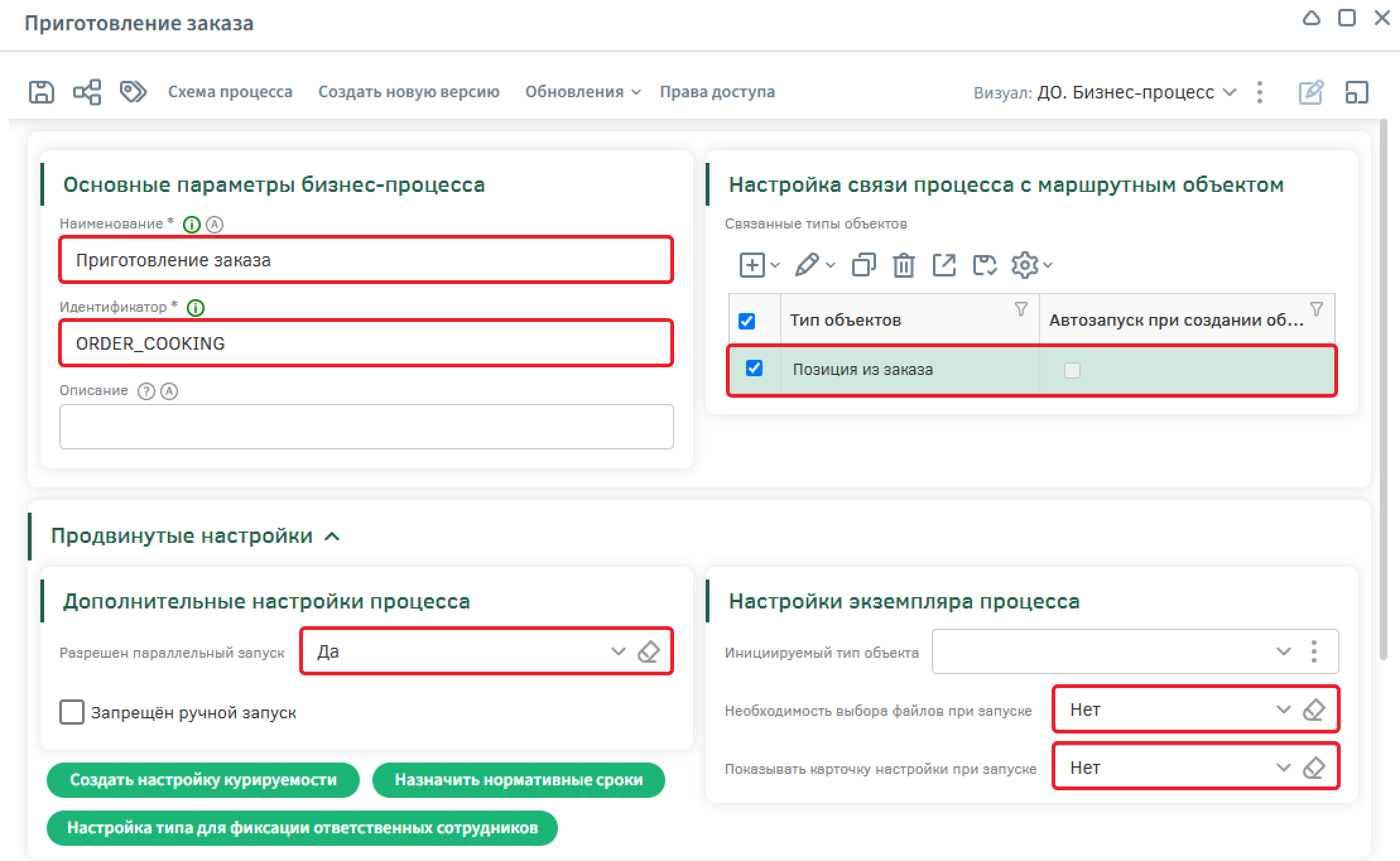Enable the 'Запрещён ручной запуск' checkbox

(72, 712)
